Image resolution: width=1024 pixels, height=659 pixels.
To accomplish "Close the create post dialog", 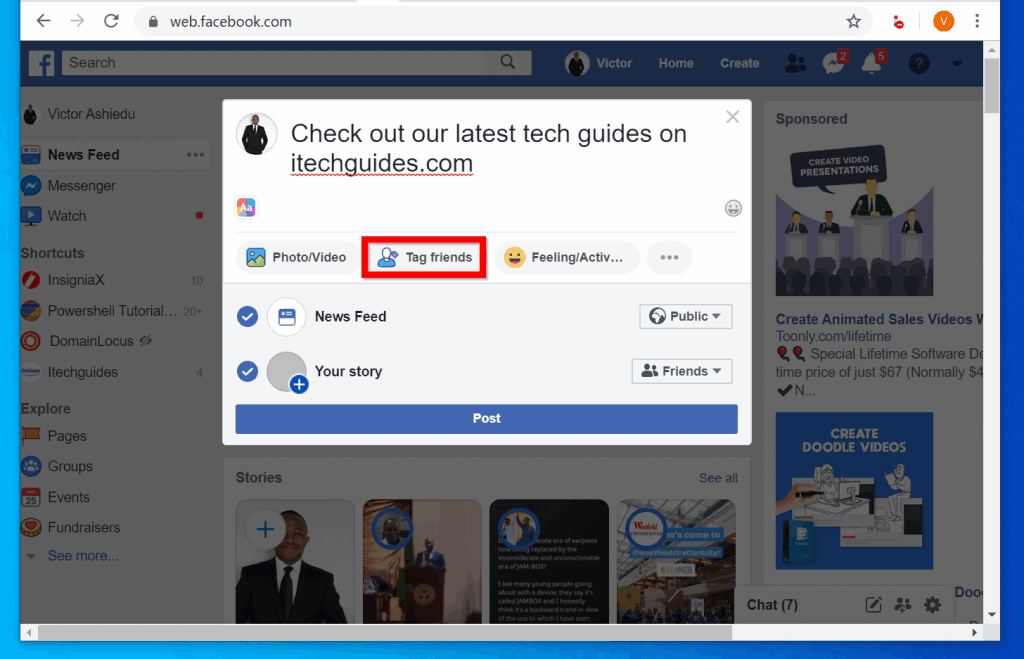I will tap(733, 117).
